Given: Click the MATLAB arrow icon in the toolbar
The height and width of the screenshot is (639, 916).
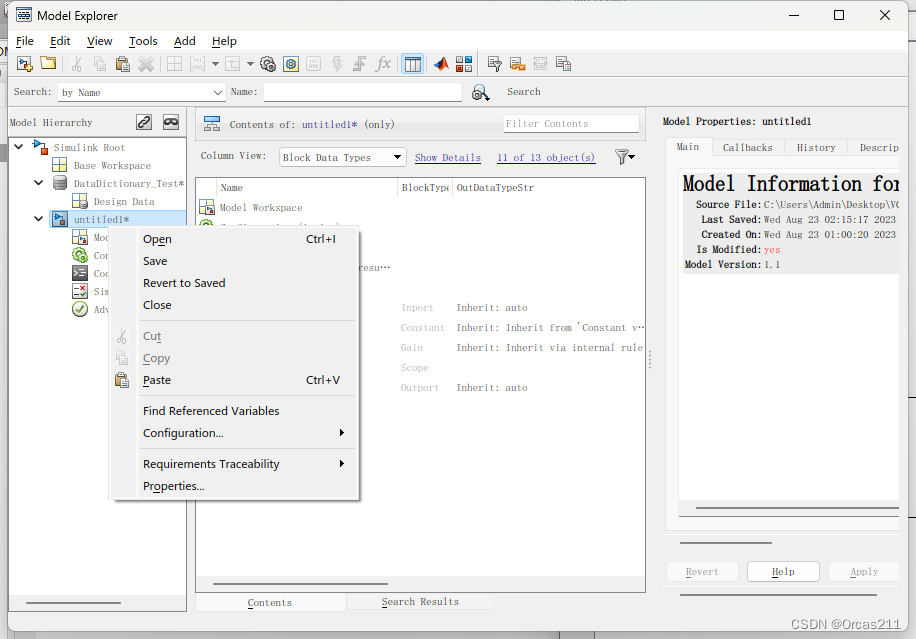Looking at the screenshot, I should point(440,63).
